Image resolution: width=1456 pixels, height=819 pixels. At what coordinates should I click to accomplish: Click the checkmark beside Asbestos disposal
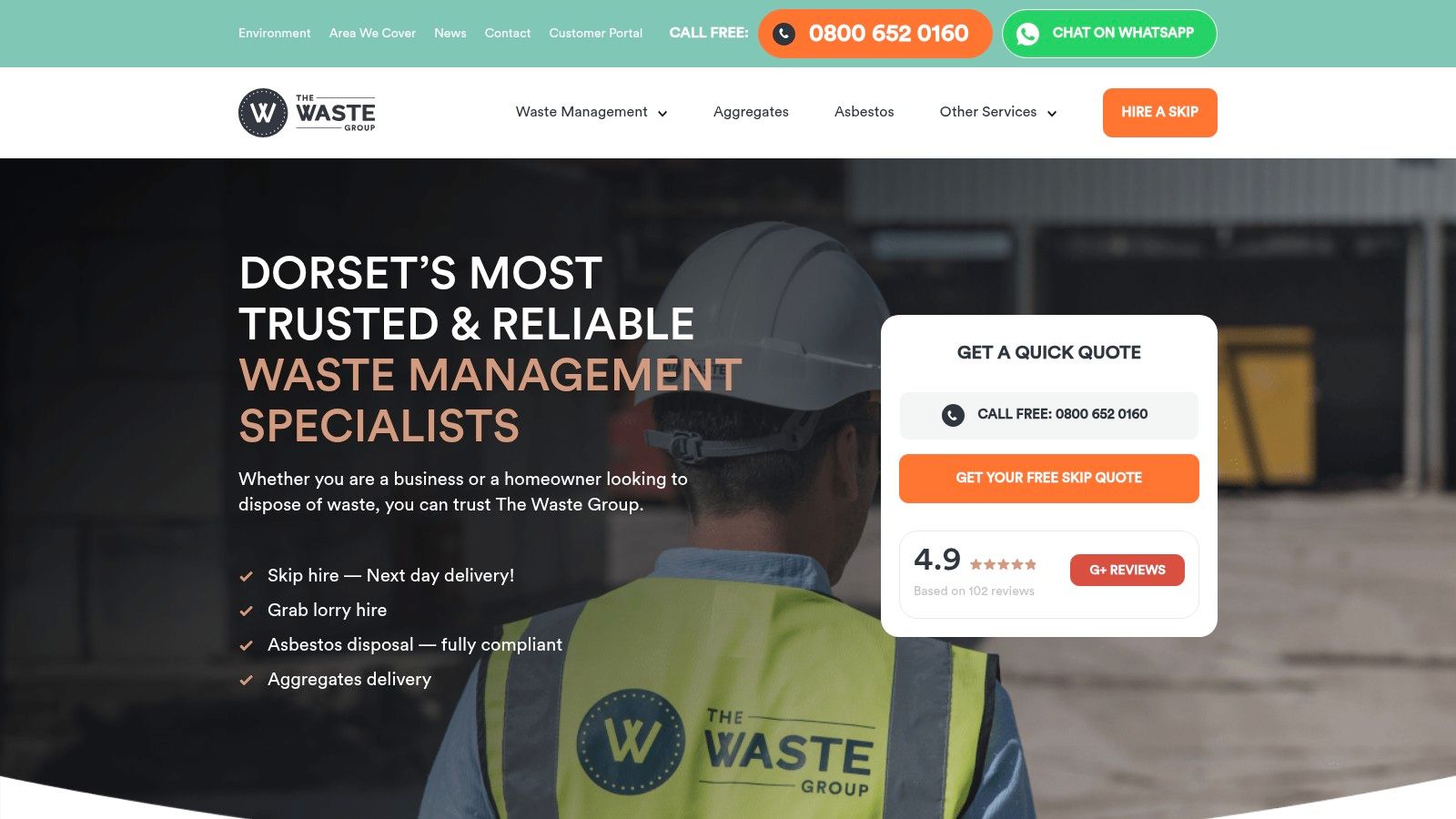tap(247, 645)
